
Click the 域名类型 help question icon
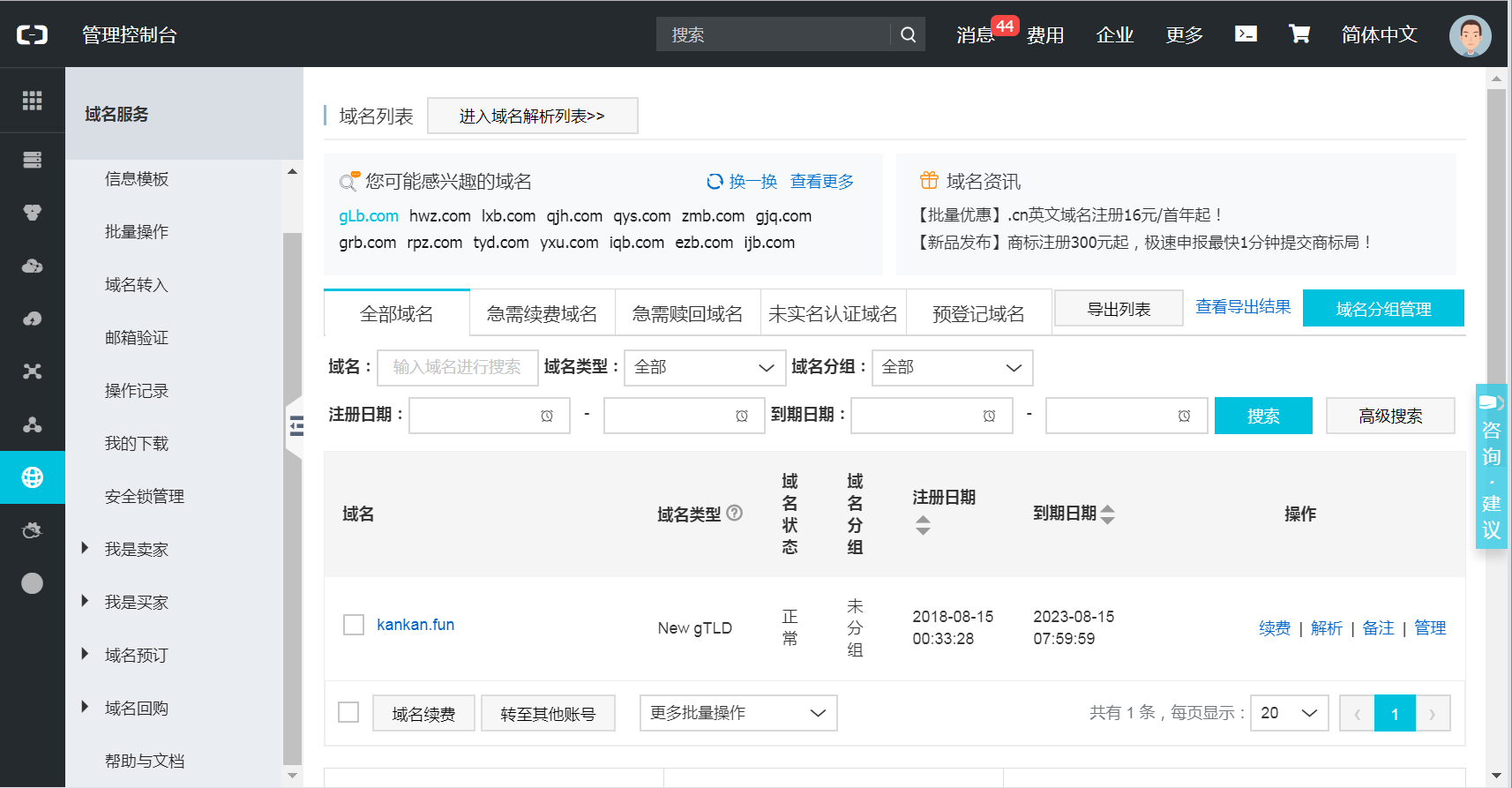pyautogui.click(x=734, y=513)
